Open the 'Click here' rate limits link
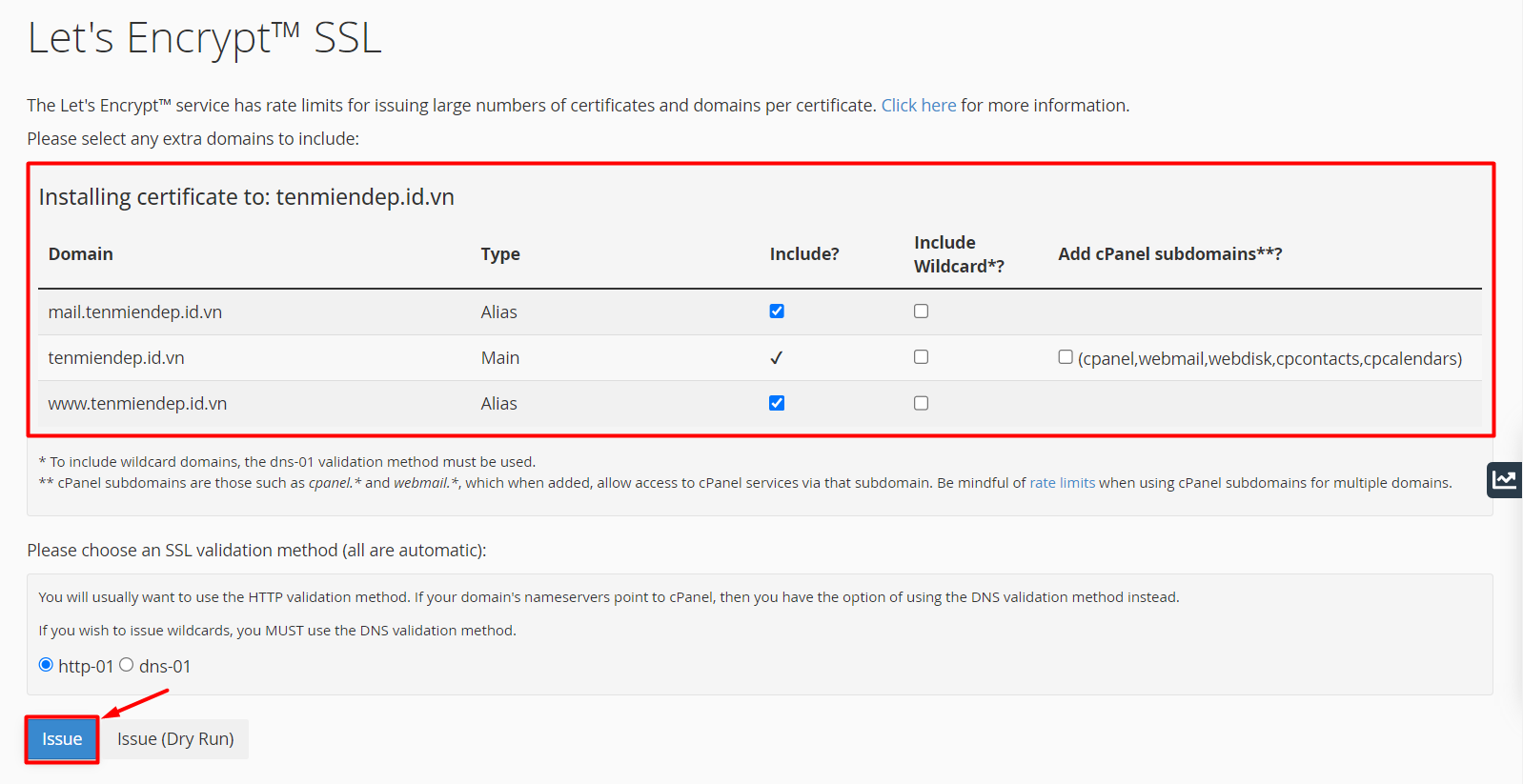Viewport: 1523px width, 784px height. click(919, 106)
